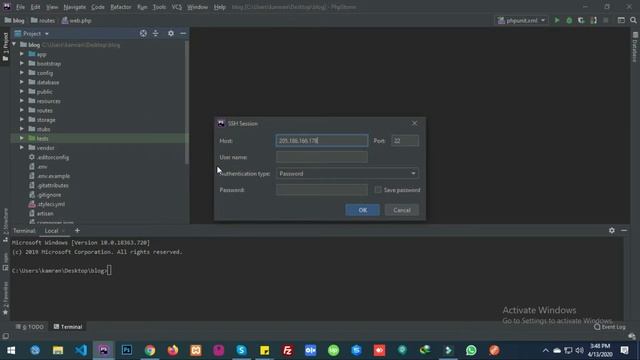Expand the database folder
Screen dimensions: 640x360
22,82
